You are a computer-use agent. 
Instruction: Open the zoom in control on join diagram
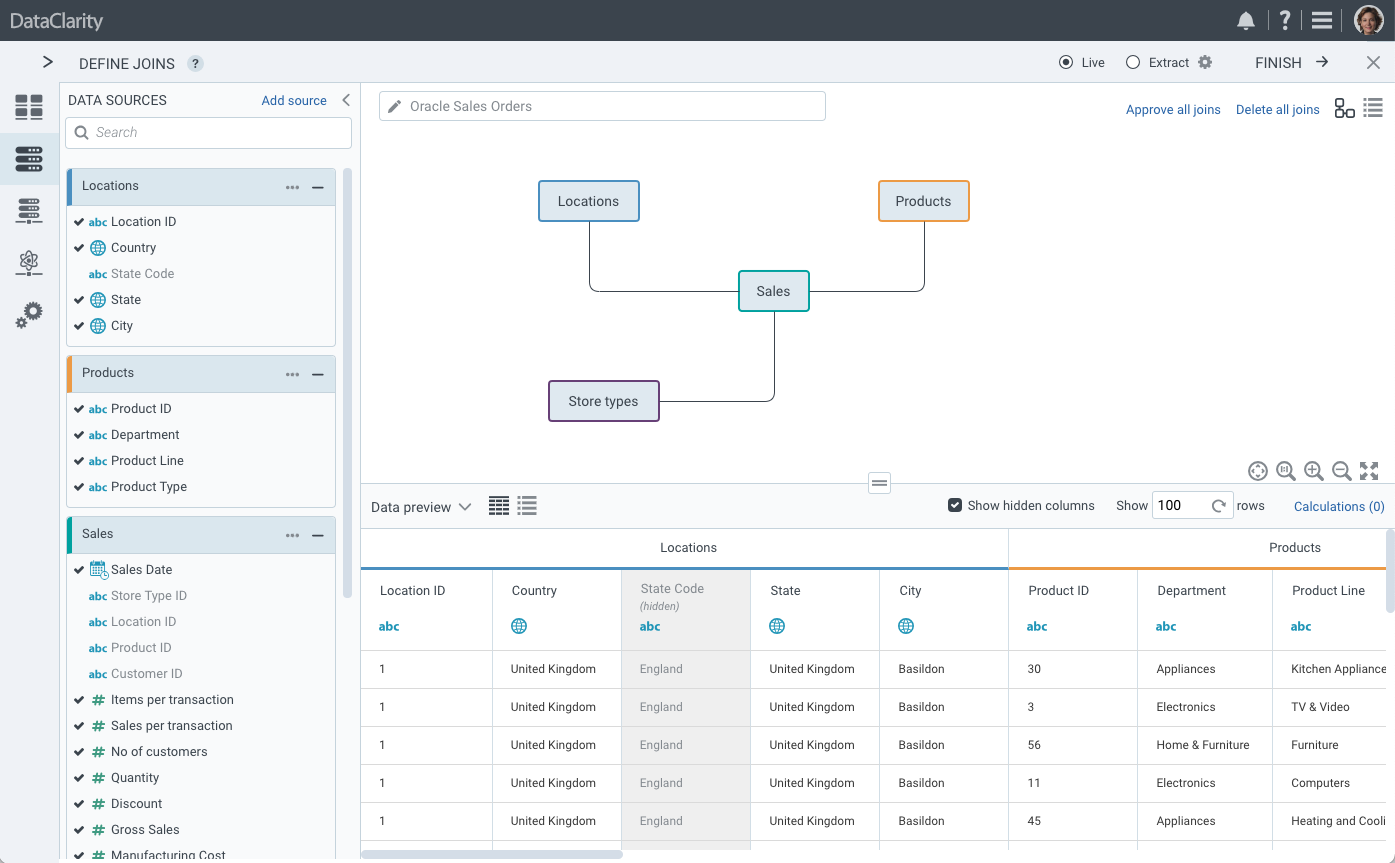(x=1314, y=471)
